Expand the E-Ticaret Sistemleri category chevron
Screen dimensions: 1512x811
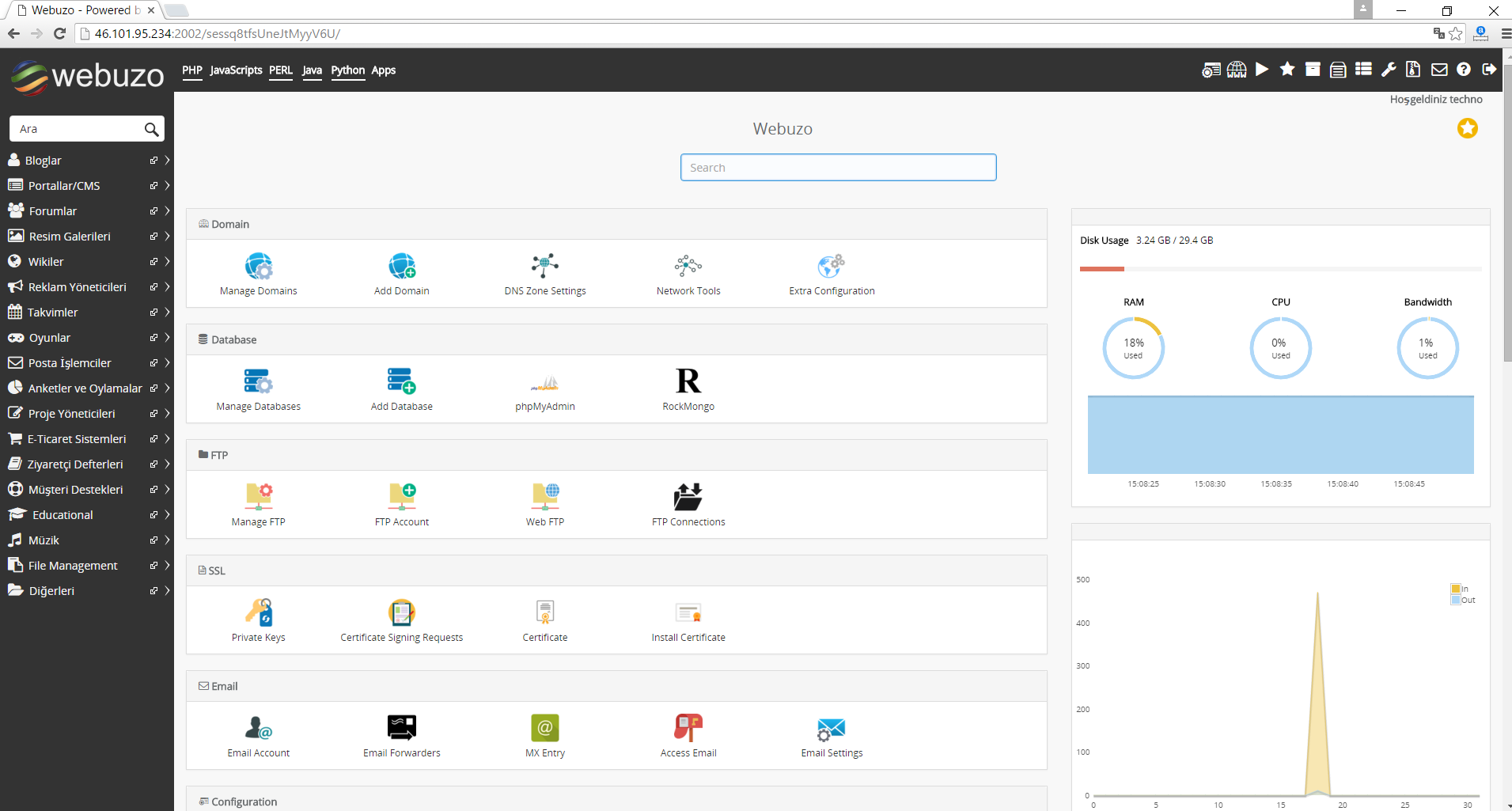click(x=167, y=438)
